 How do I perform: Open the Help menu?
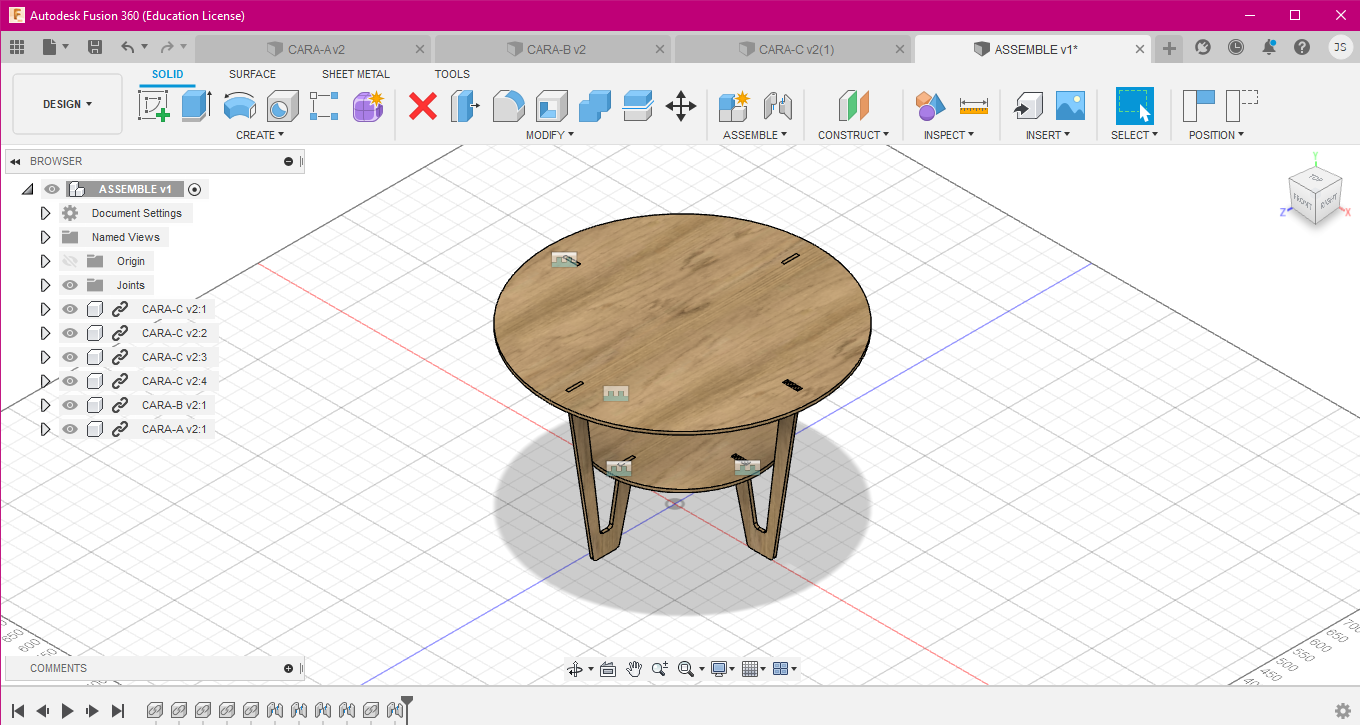[x=1302, y=47]
